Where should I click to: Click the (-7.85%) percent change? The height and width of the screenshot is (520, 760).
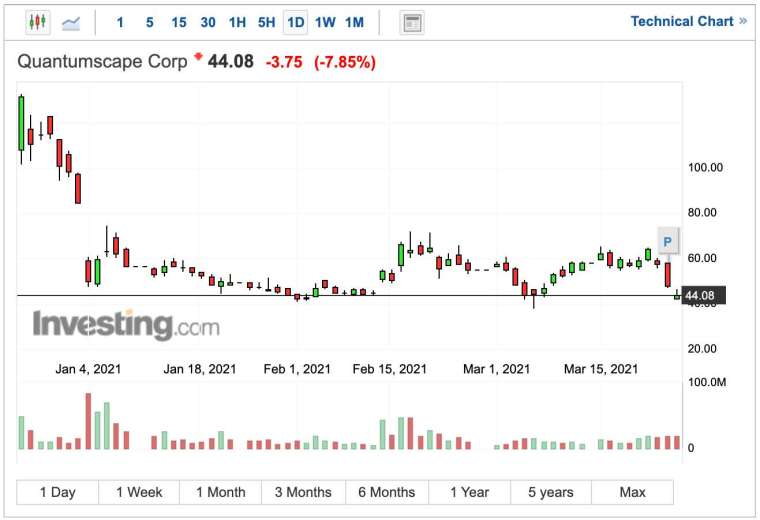345,62
